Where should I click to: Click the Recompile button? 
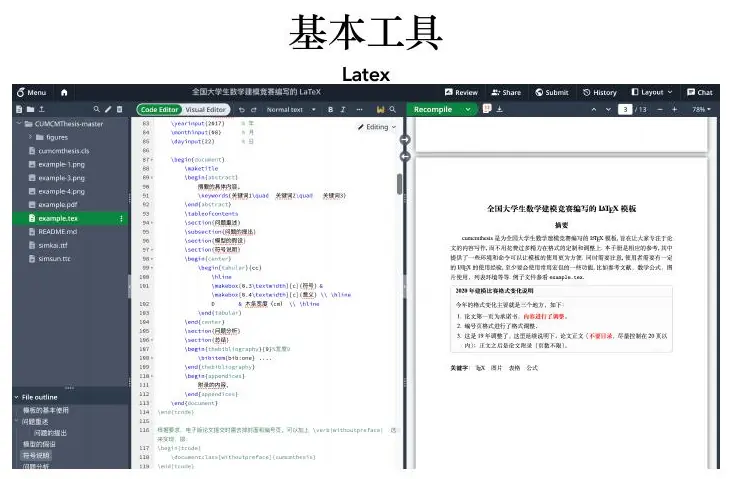point(433,110)
